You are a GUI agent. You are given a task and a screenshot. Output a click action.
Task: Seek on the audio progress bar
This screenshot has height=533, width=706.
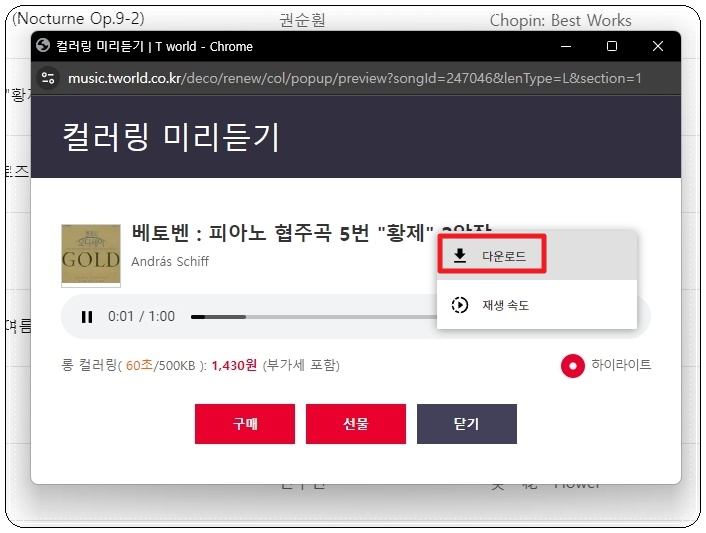tap(313, 317)
